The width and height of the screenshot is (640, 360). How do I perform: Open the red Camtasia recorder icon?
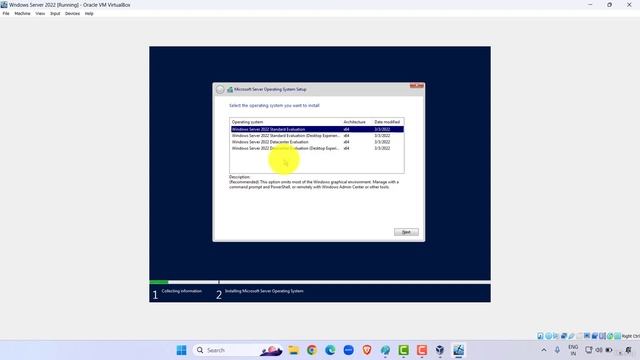pyautogui.click(x=422, y=350)
